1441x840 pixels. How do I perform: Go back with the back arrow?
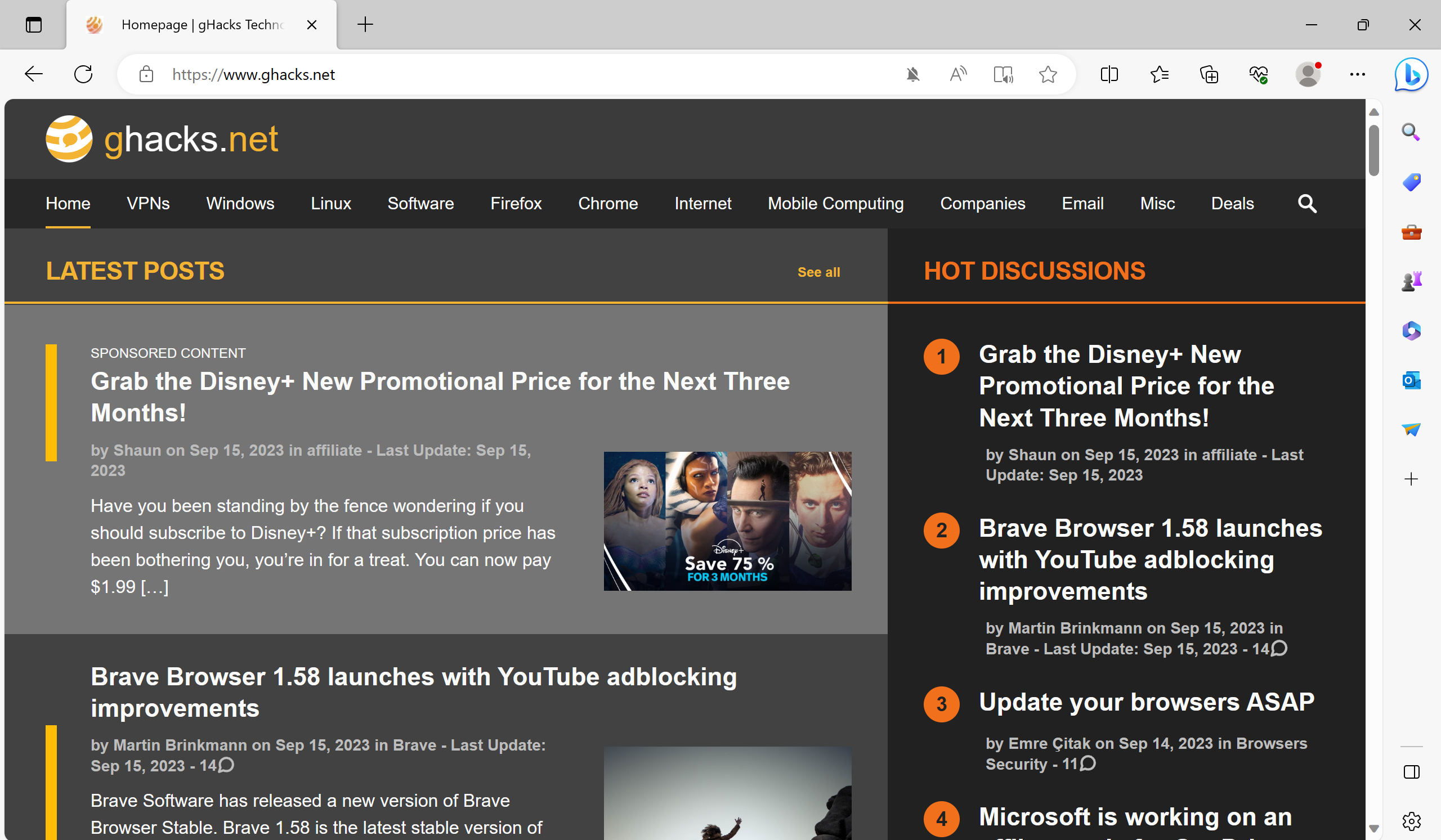coord(34,74)
